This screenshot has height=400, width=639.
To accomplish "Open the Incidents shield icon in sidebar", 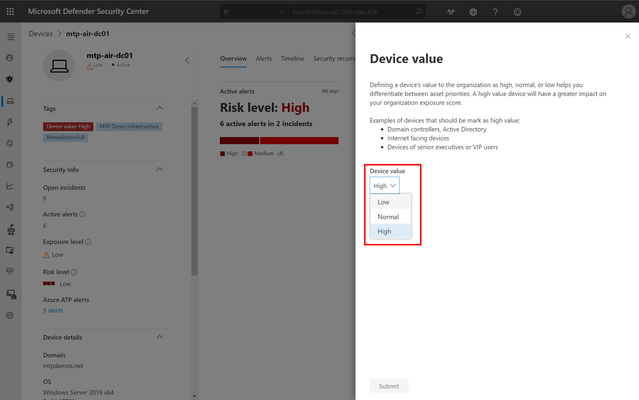I will 10,79.
